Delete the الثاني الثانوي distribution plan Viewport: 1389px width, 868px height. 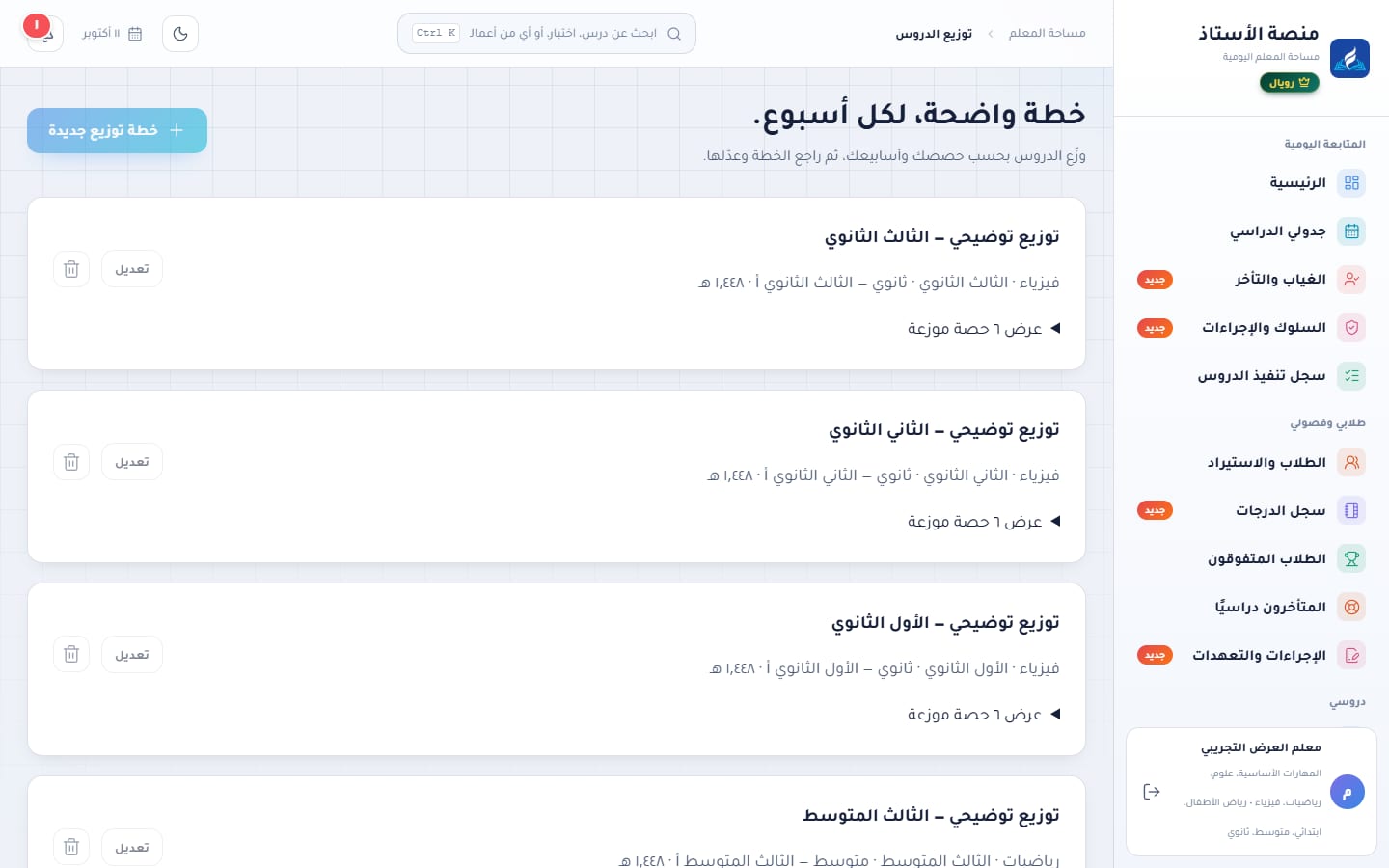71,462
